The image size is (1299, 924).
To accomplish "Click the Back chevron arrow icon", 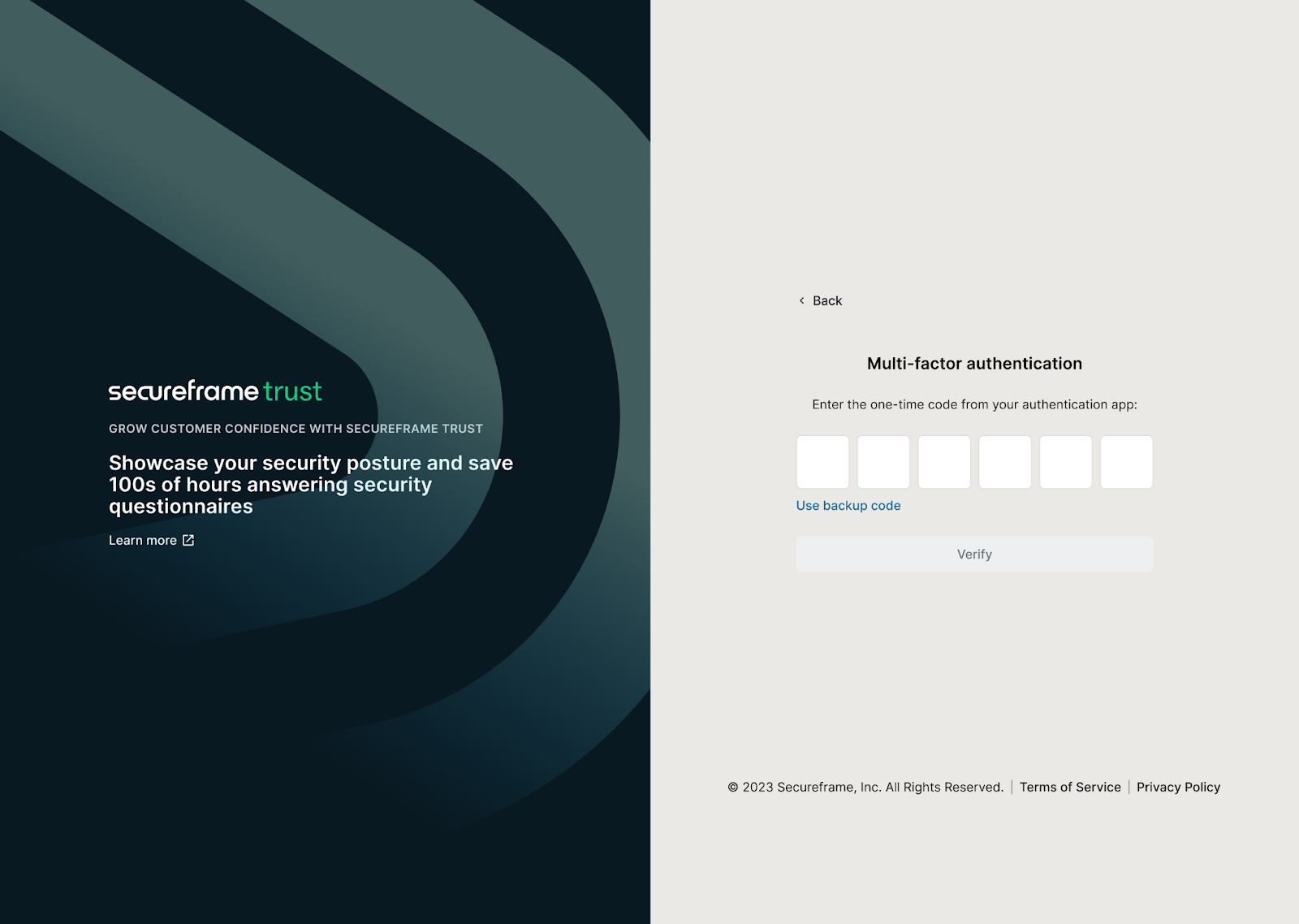I will coord(802,300).
